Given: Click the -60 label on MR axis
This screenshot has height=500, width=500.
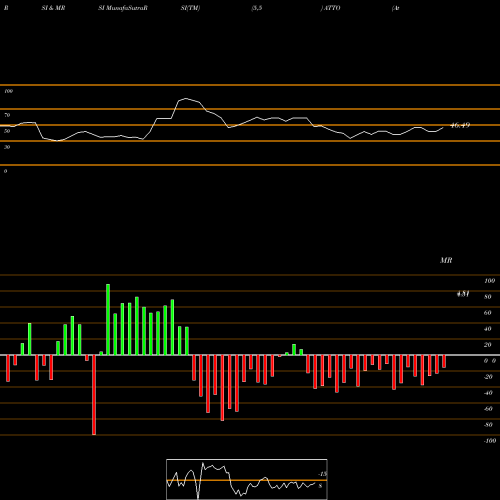Looking at the screenshot, I should pyautogui.click(x=488, y=409).
